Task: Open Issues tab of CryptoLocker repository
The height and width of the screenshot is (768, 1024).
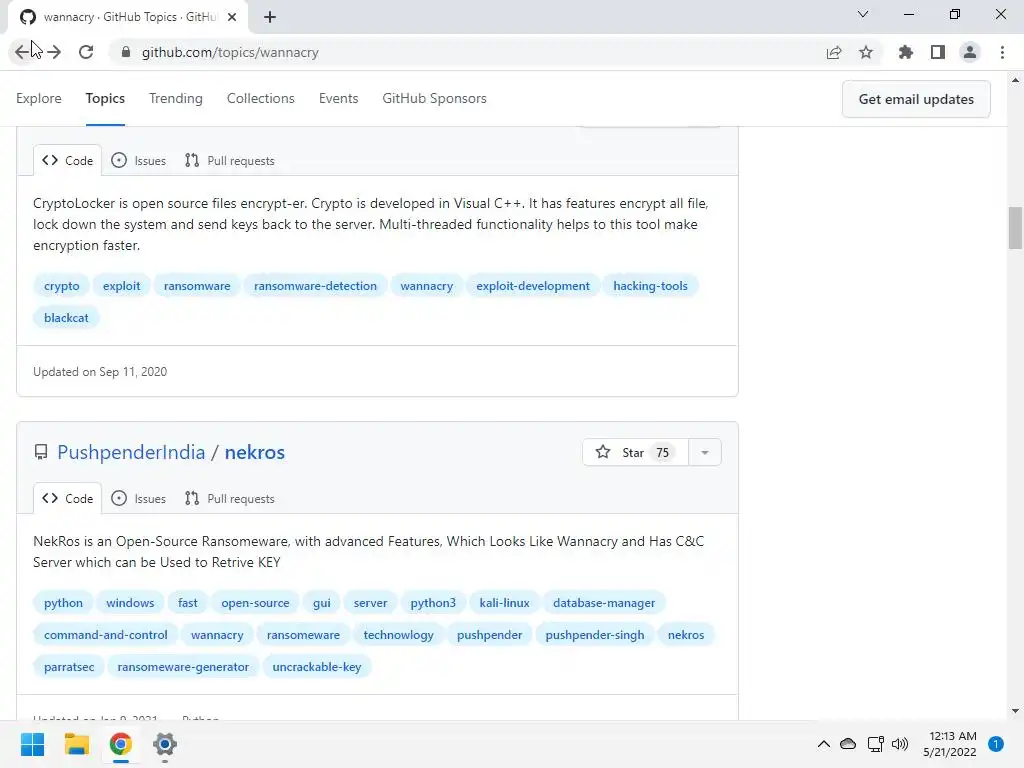Action: [x=138, y=161]
